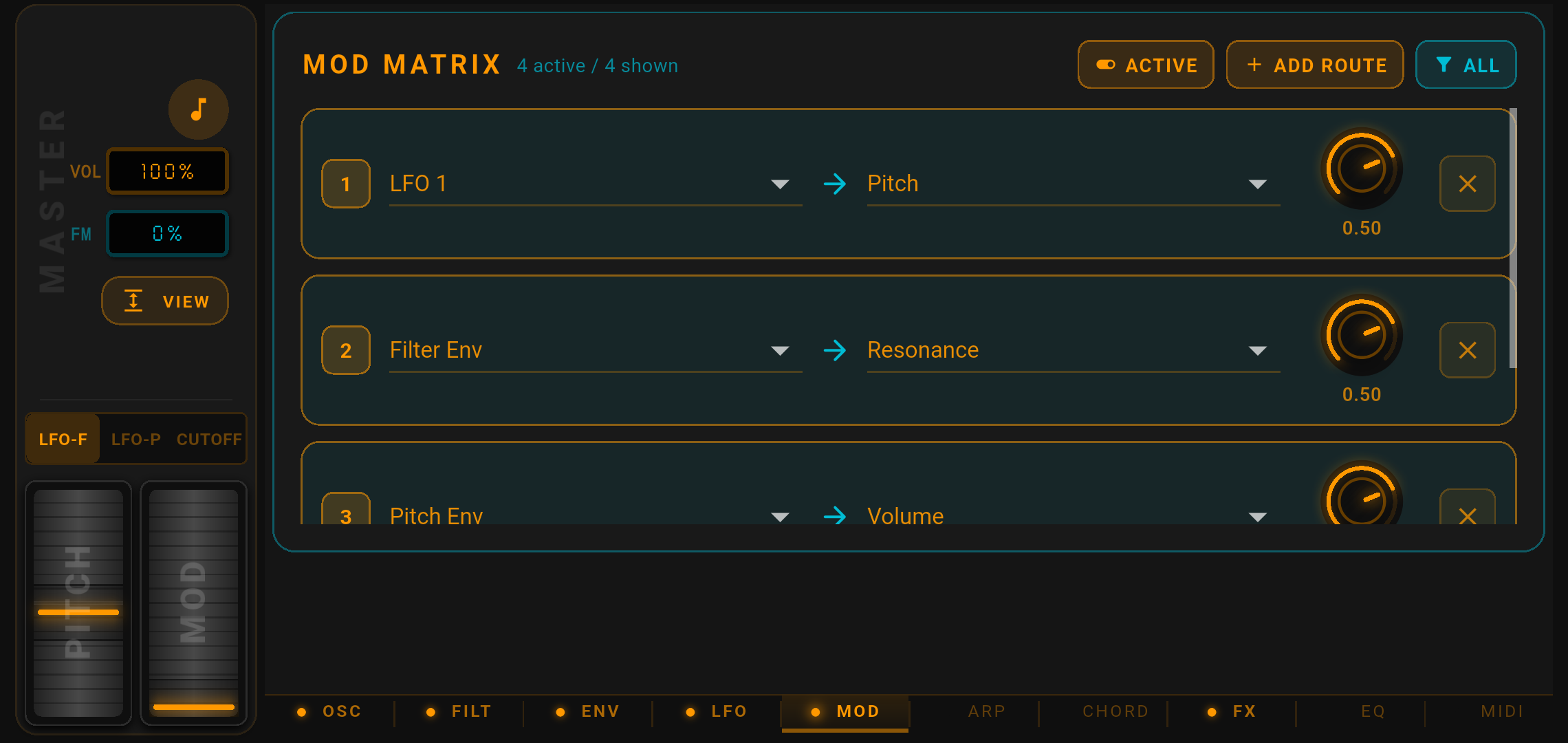This screenshot has width=1568, height=743.
Task: Switch wheel assignment to CUTOFF
Action: point(208,439)
